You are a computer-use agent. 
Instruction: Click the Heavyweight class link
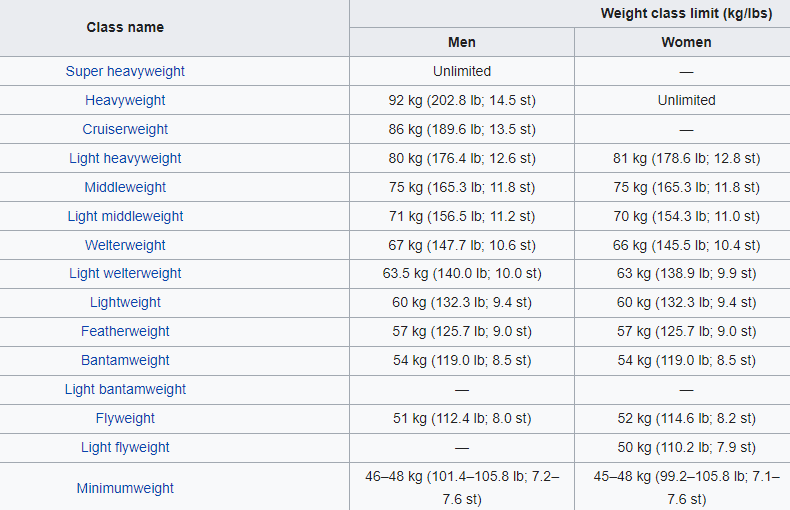[x=125, y=100]
